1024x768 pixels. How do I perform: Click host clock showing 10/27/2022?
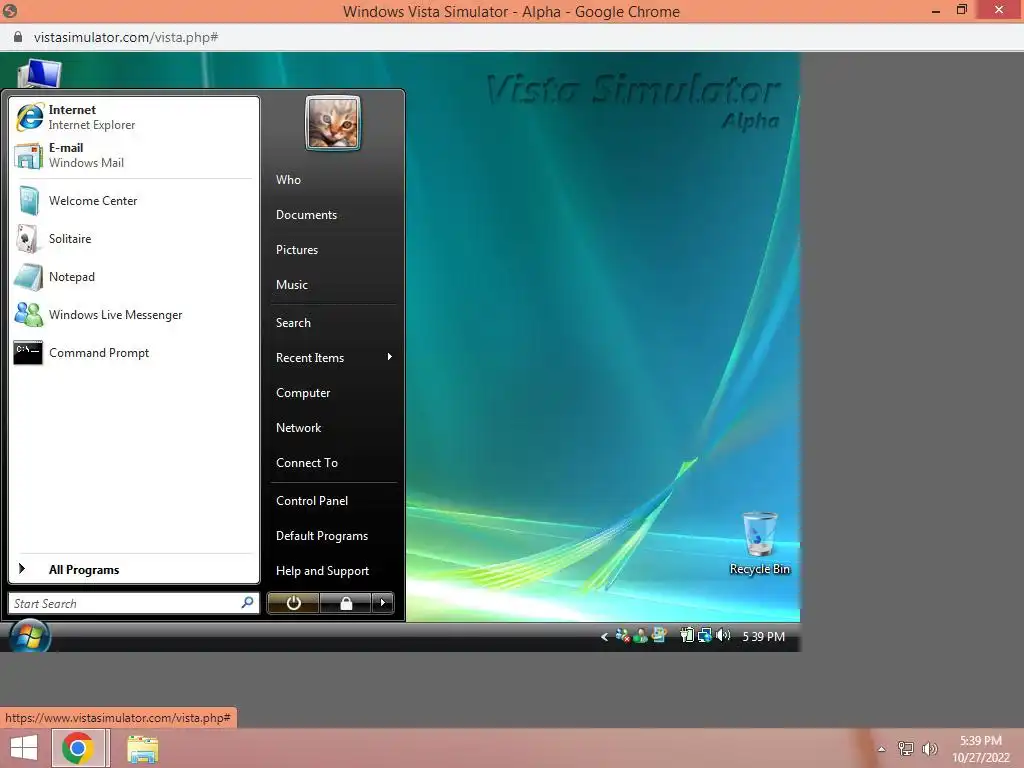click(980, 749)
